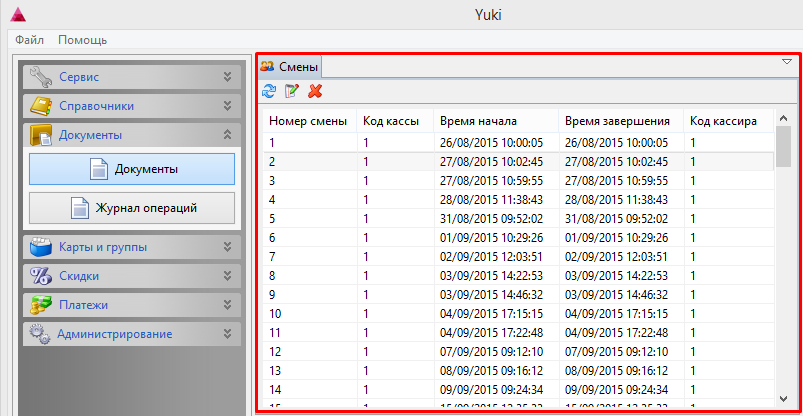Select shift row number 5

[519, 218]
